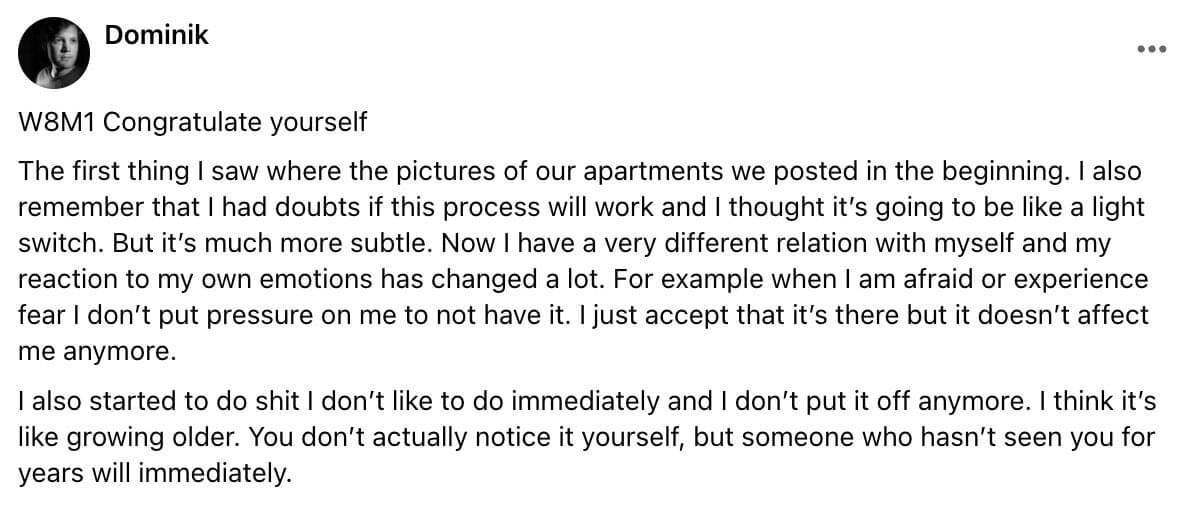Open Dominik's profile via his name
Viewport: 1192px width, 505px height.
coord(156,35)
